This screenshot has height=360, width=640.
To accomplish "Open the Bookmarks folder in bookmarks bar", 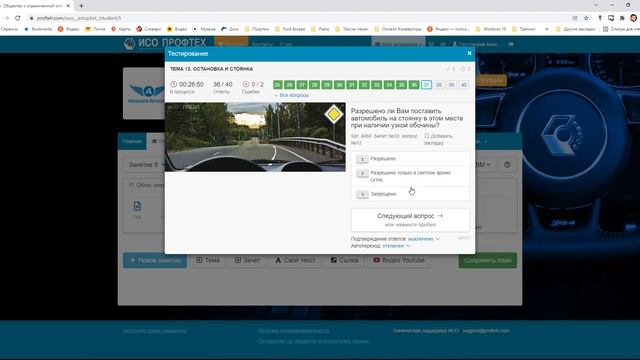I will (x=38, y=29).
